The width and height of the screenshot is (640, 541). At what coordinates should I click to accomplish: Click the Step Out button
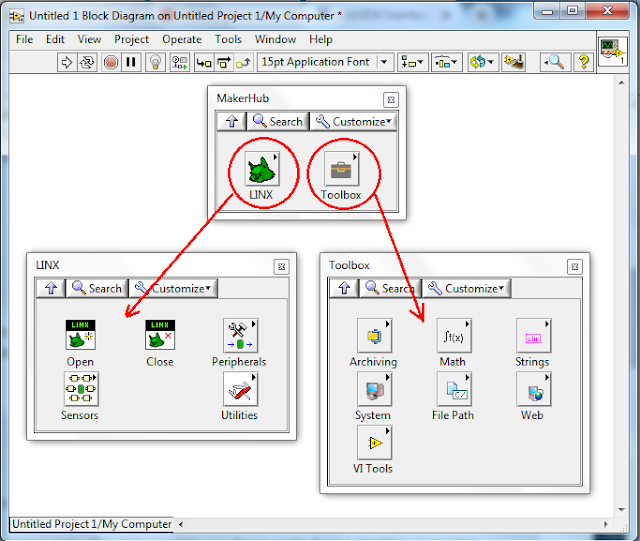(244, 62)
